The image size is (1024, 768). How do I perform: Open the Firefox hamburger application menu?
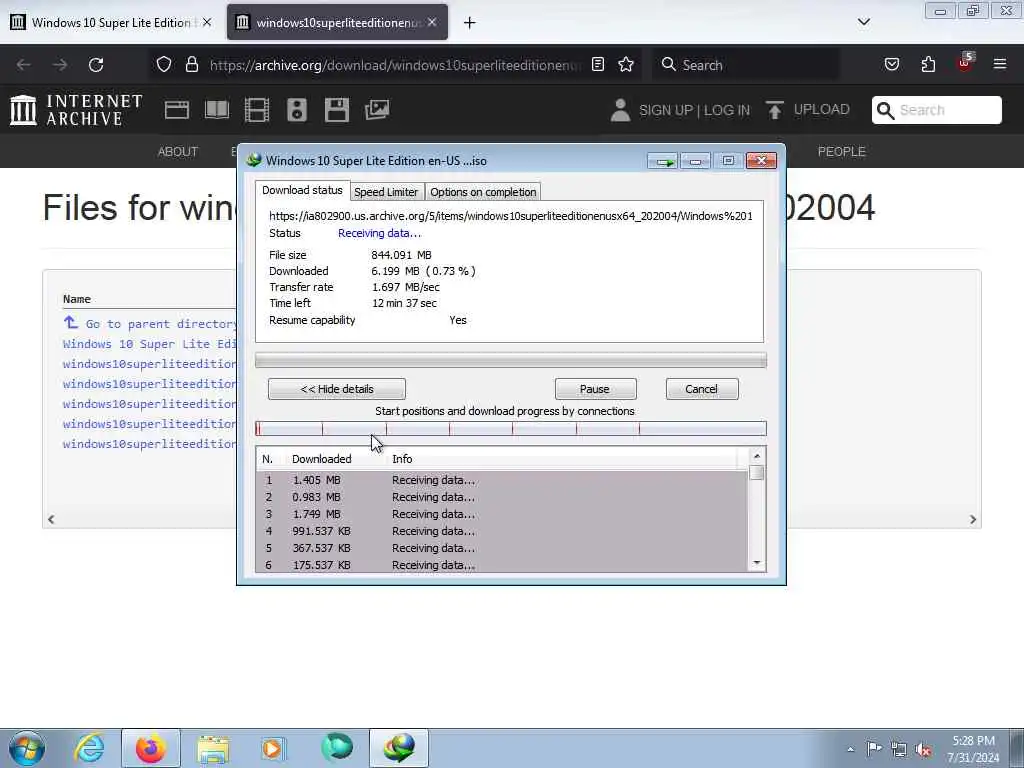1000,64
